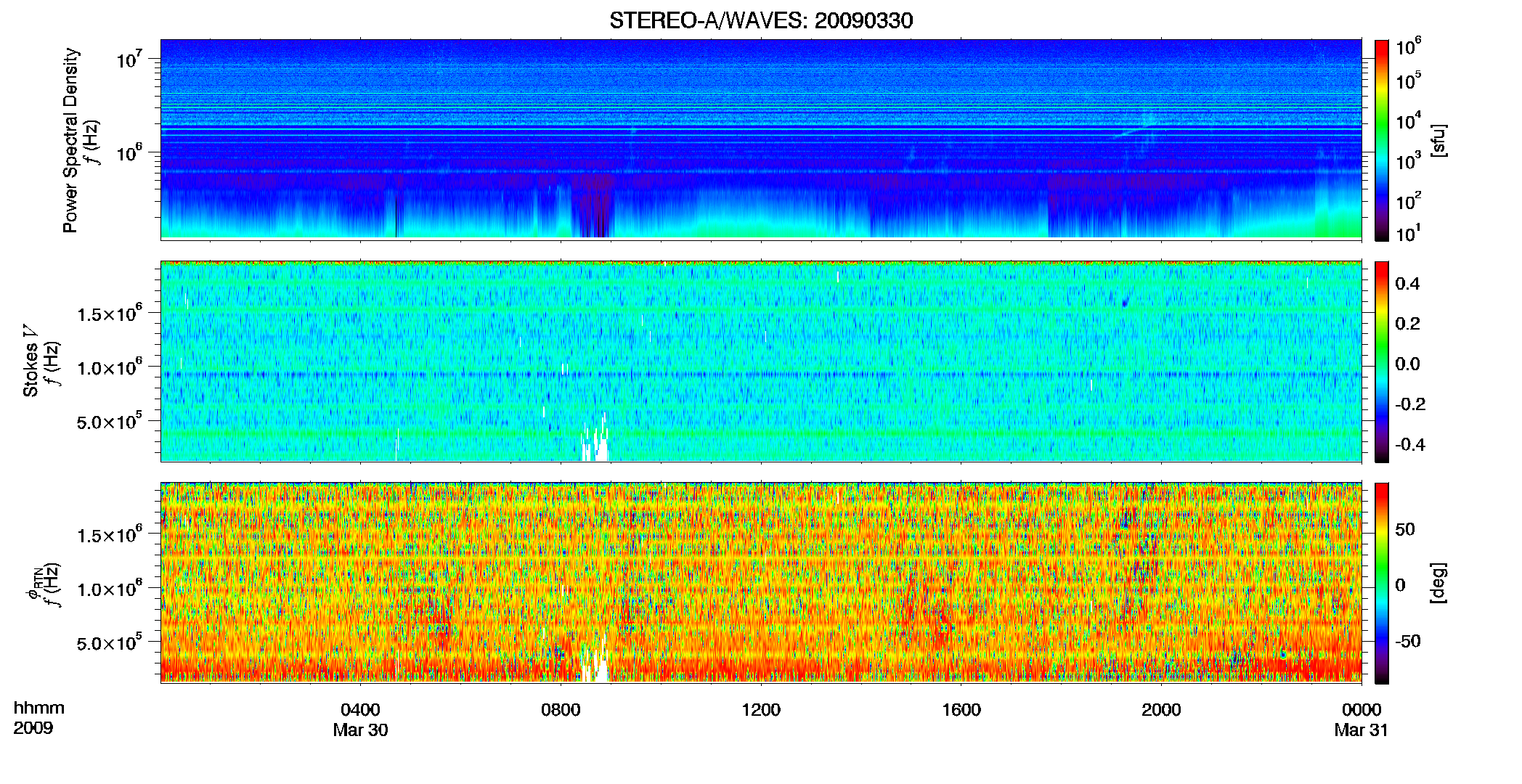Click 10^4 label on sfu color bar
Viewport: 1522px width, 784px height.
pyautogui.click(x=1409, y=121)
